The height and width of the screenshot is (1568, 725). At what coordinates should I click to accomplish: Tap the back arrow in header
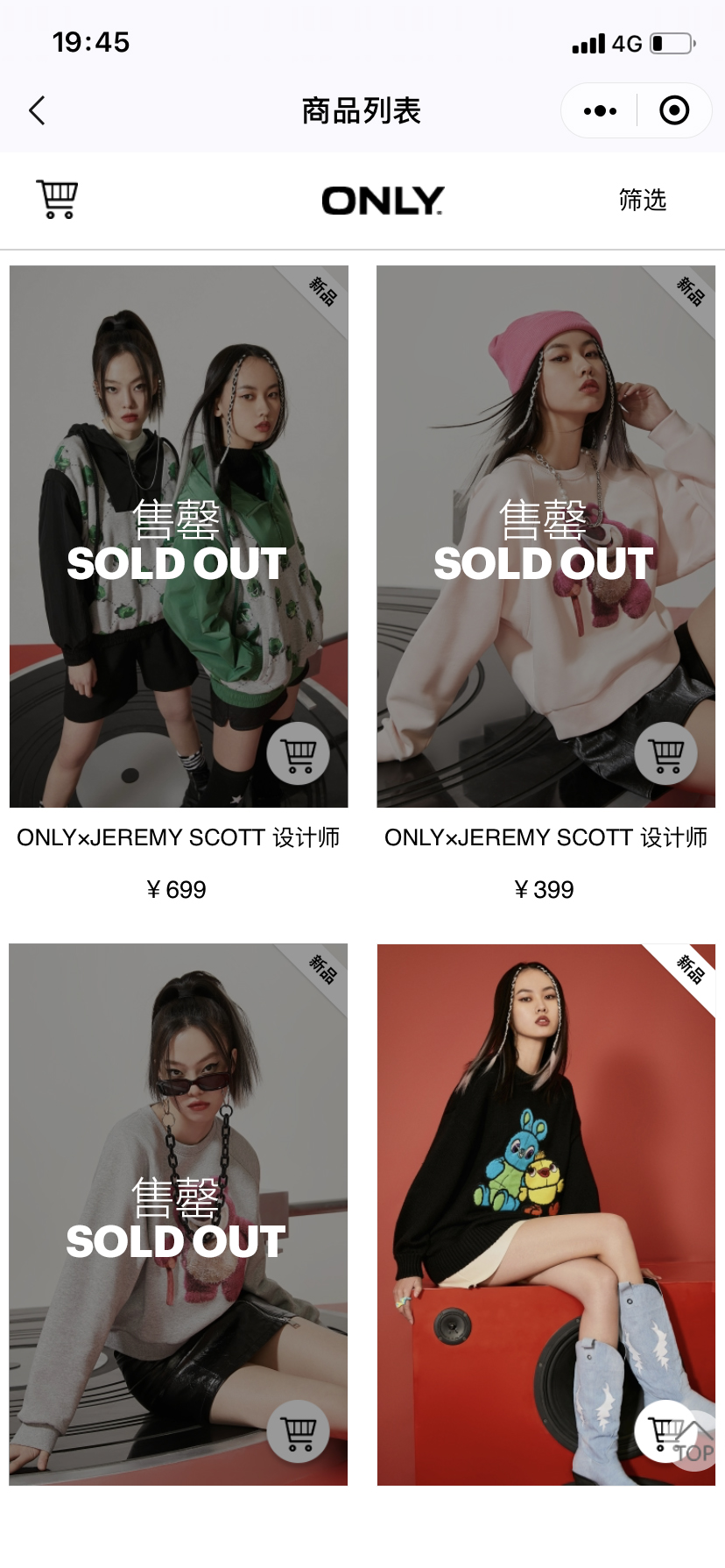[37, 110]
